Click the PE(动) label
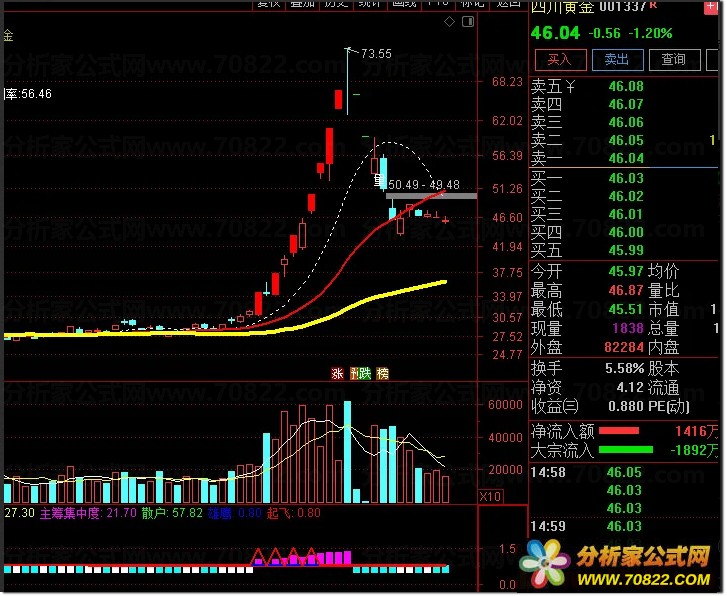Image resolution: width=727 pixels, height=596 pixels. click(669, 407)
